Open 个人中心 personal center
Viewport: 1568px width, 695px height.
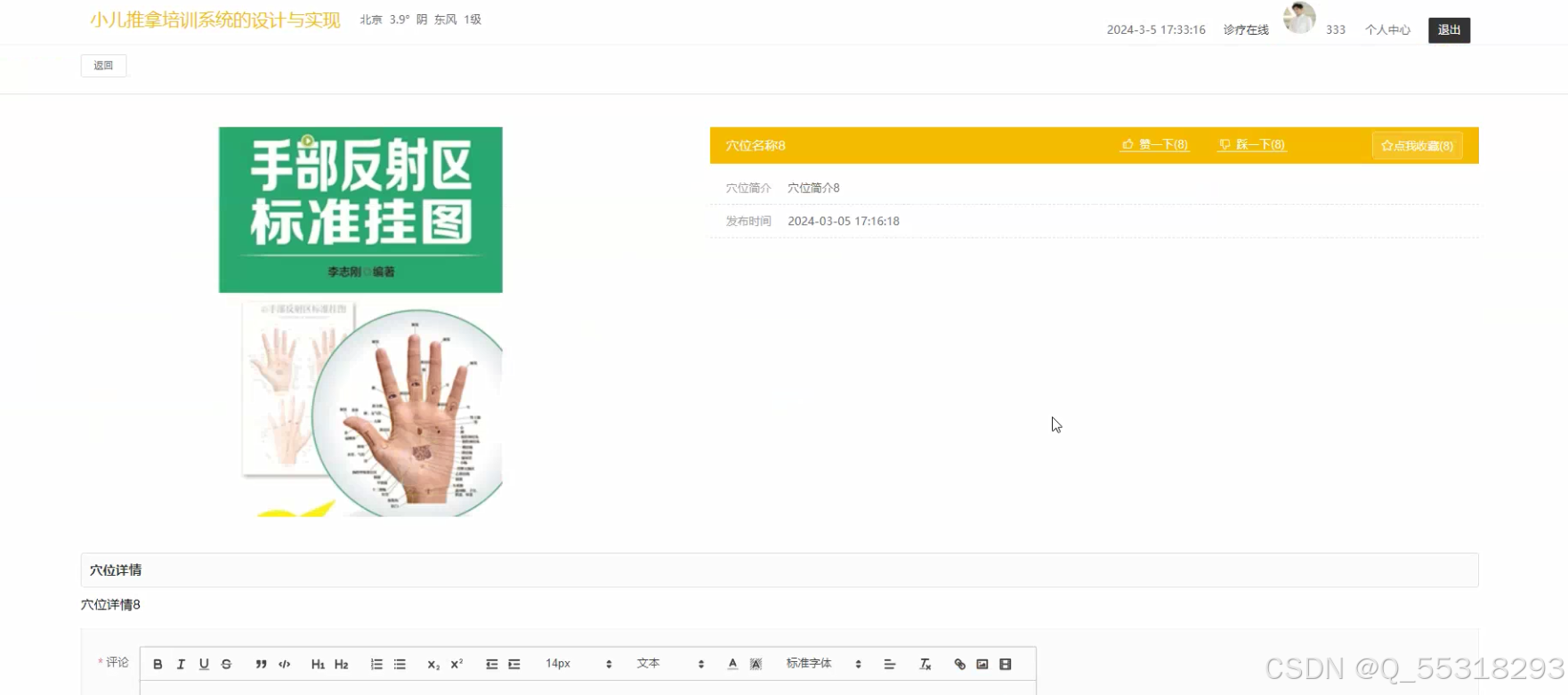(1387, 30)
